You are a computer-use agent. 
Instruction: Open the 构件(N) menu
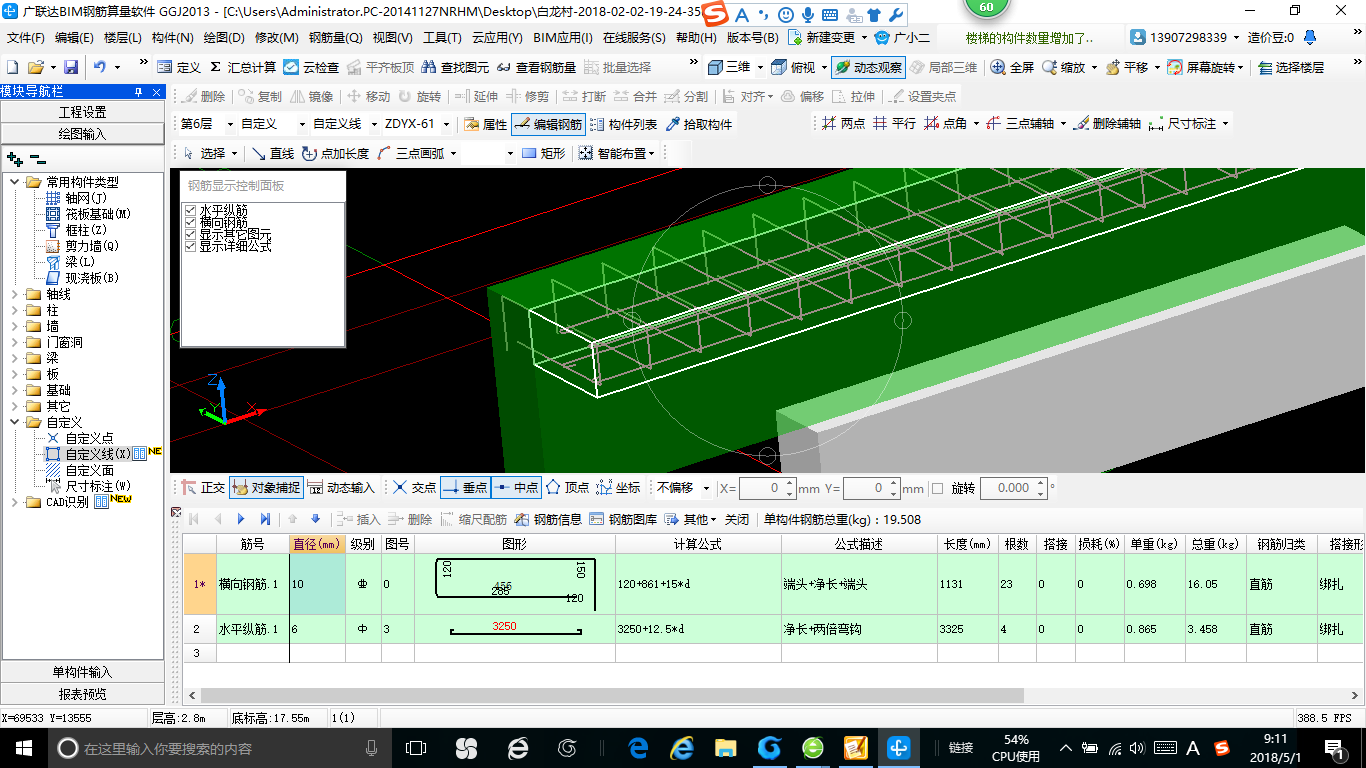172,38
